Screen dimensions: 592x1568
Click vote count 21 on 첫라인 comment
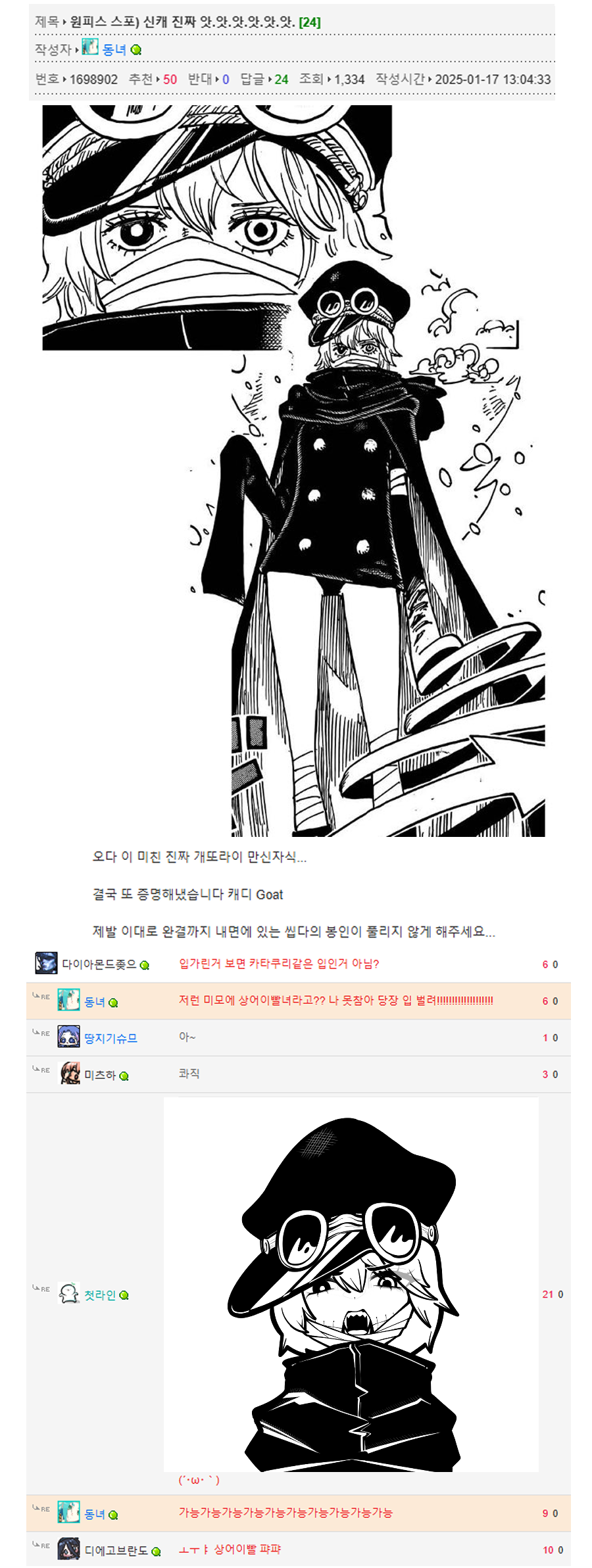547,1294
